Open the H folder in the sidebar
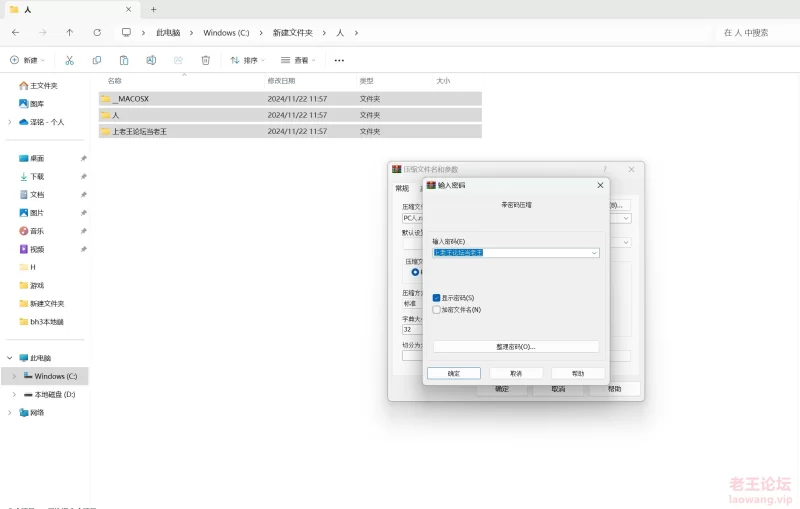Screen dimensions: 800x509 (x=28, y=267)
